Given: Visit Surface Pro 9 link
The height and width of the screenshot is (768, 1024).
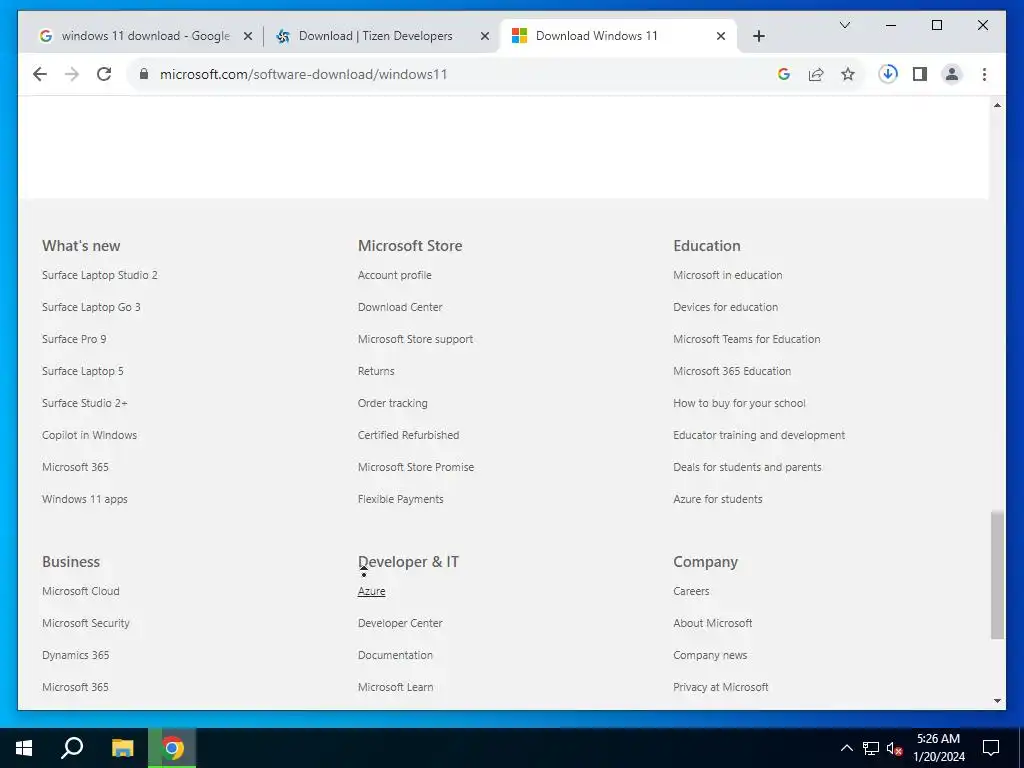Looking at the screenshot, I should tap(74, 339).
